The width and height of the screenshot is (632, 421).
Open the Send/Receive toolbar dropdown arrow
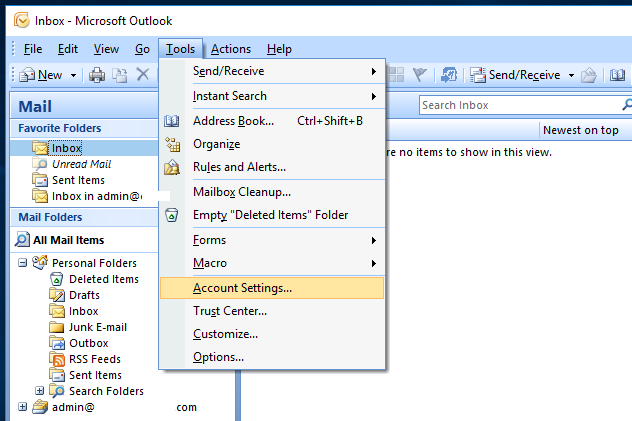tap(571, 75)
